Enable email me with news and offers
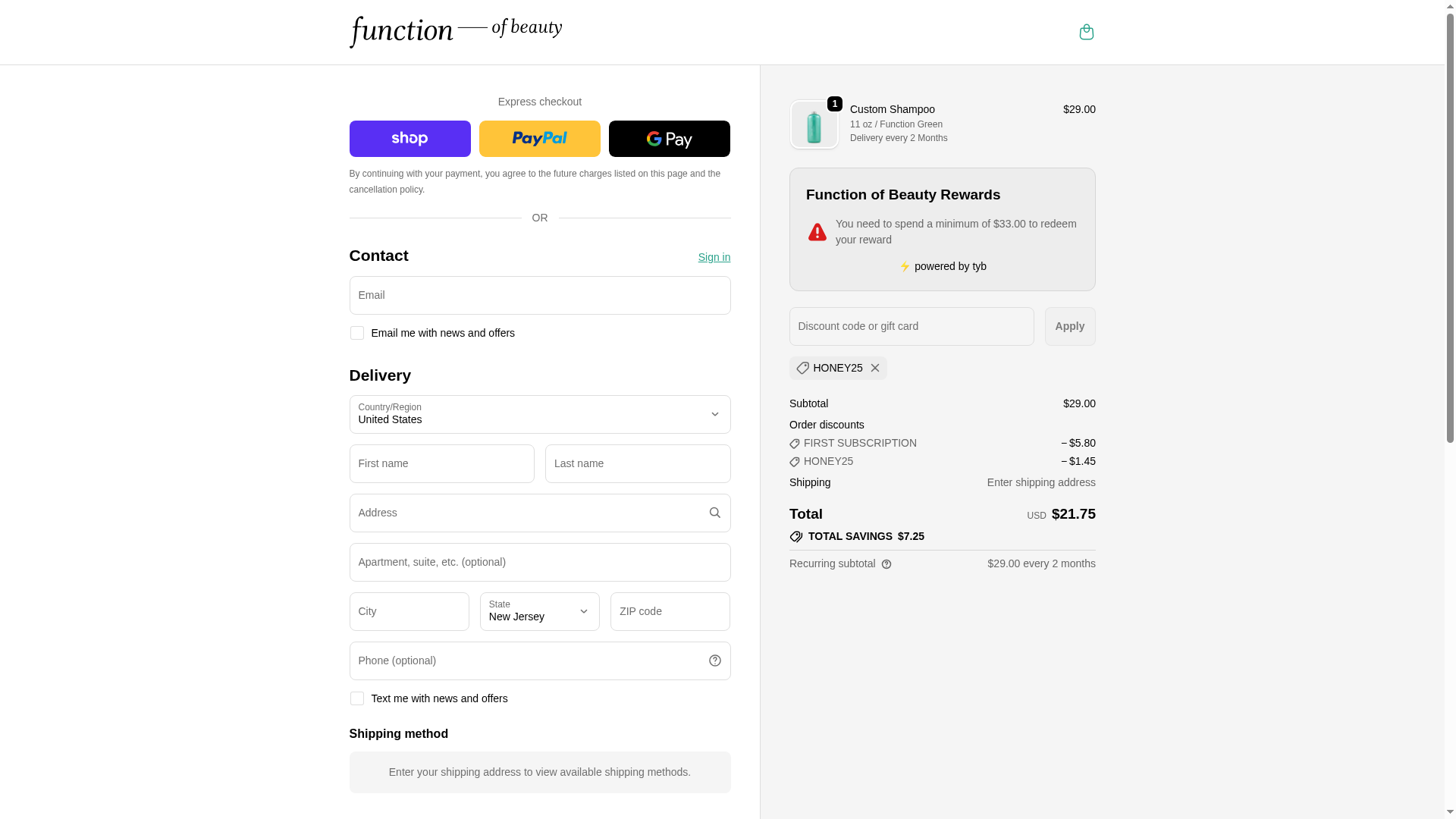1456x819 pixels. click(x=356, y=333)
